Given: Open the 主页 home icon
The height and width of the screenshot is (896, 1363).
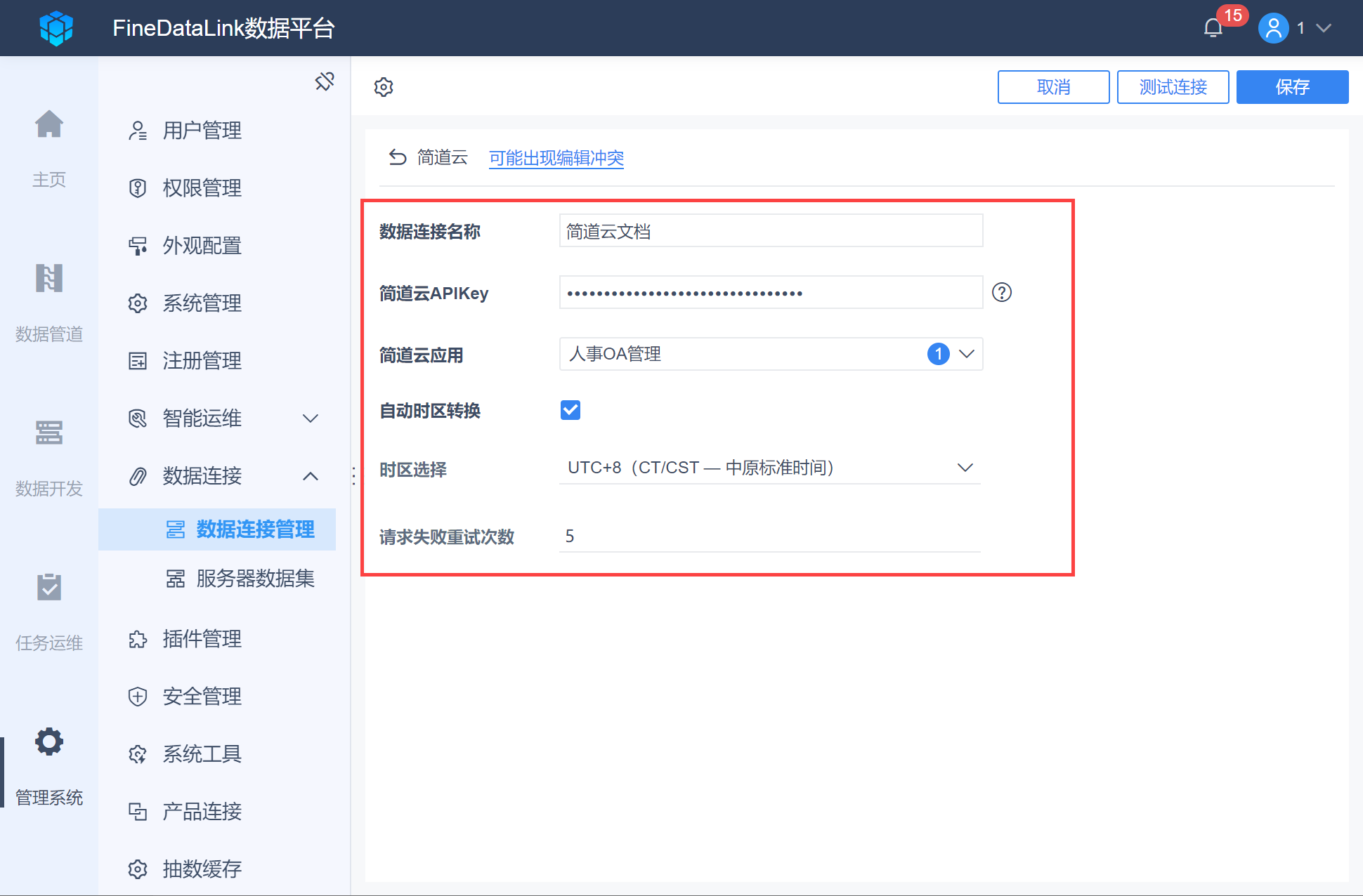Looking at the screenshot, I should [49, 125].
